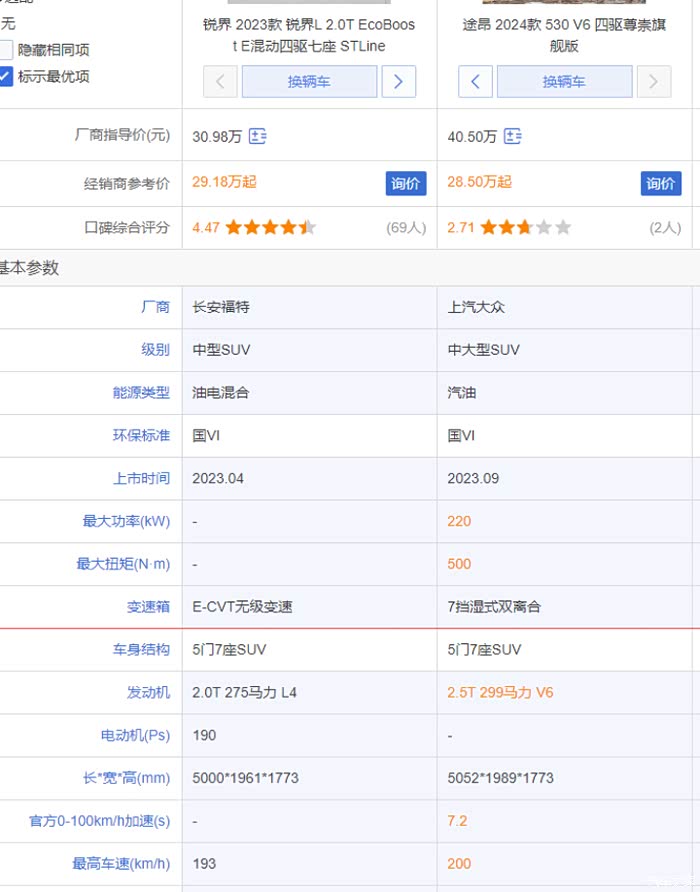The height and width of the screenshot is (892, 700).
Task: Click next arrow for 途昂 2024款
Action: click(654, 82)
